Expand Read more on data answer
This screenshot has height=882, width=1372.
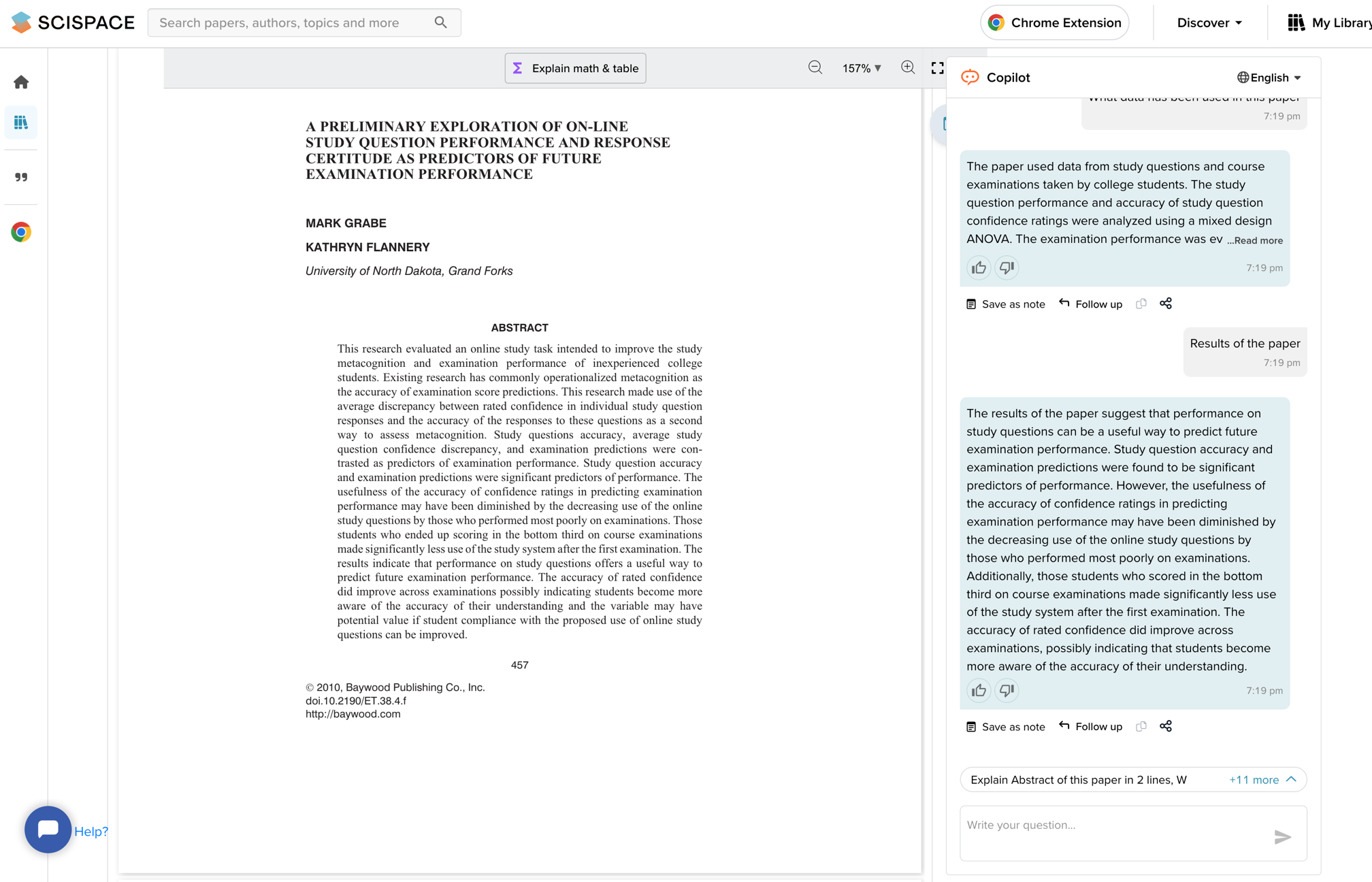point(1255,240)
